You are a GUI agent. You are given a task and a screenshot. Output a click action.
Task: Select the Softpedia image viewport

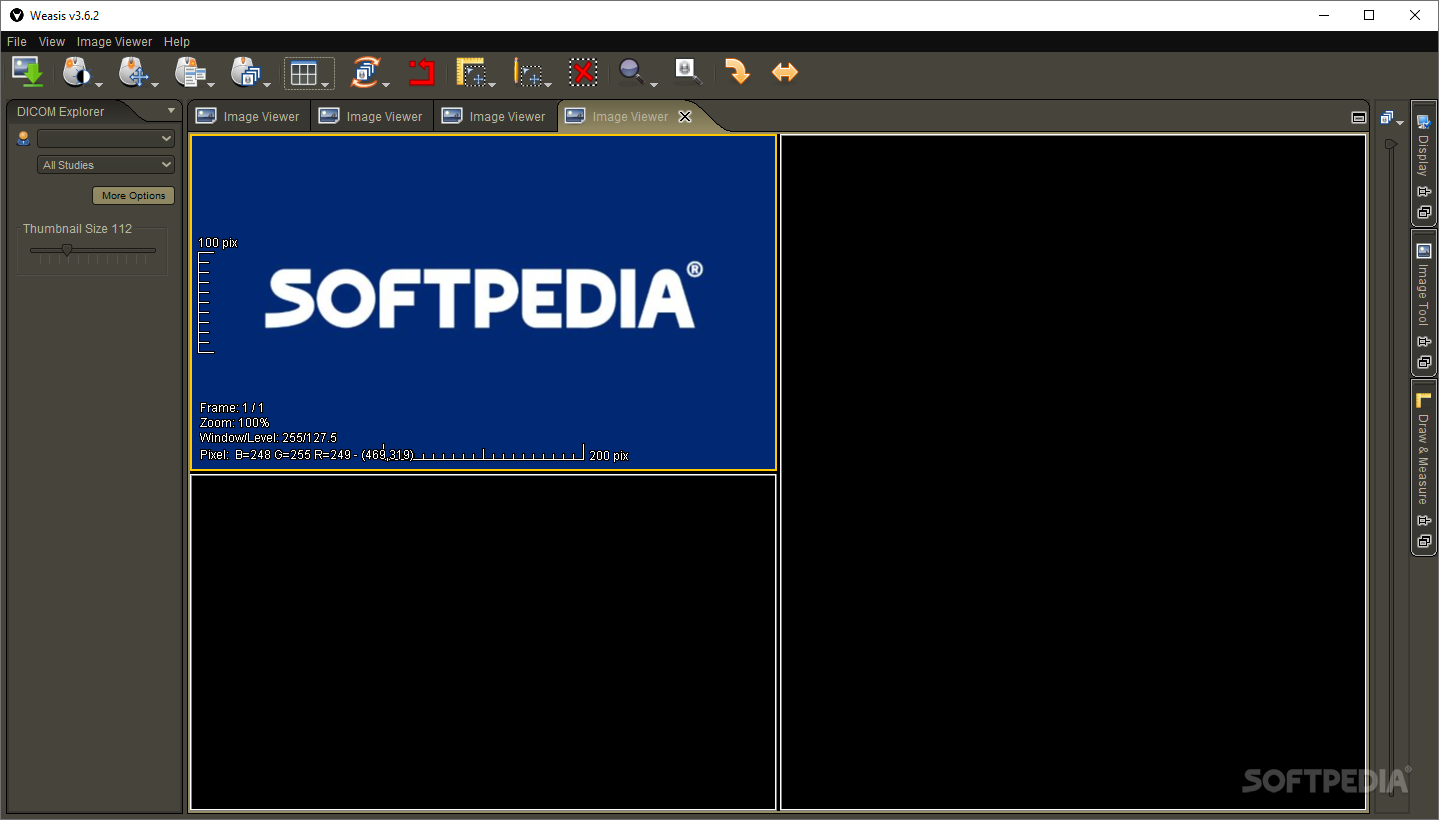(x=483, y=302)
